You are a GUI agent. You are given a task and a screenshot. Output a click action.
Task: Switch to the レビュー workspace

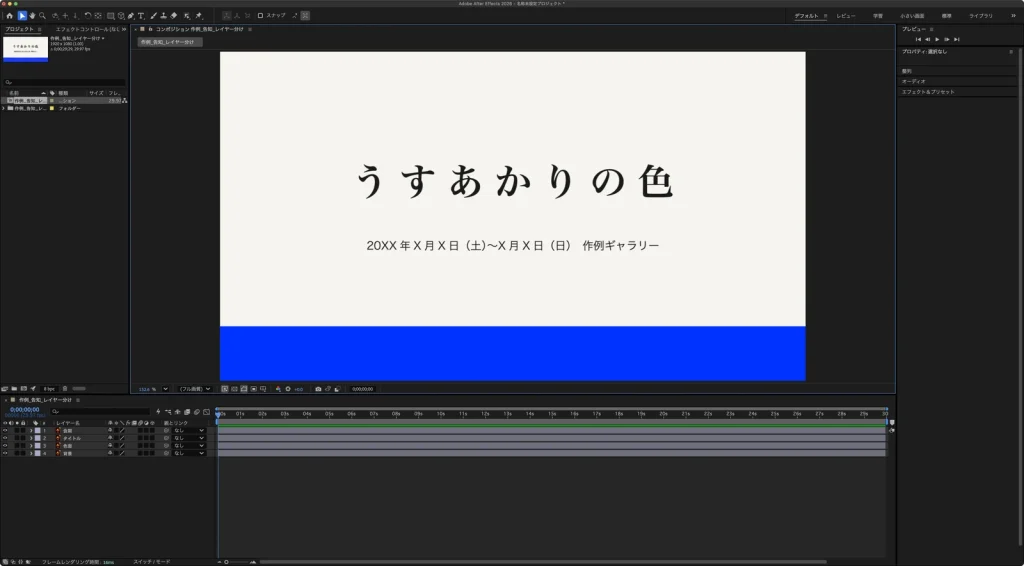846,16
